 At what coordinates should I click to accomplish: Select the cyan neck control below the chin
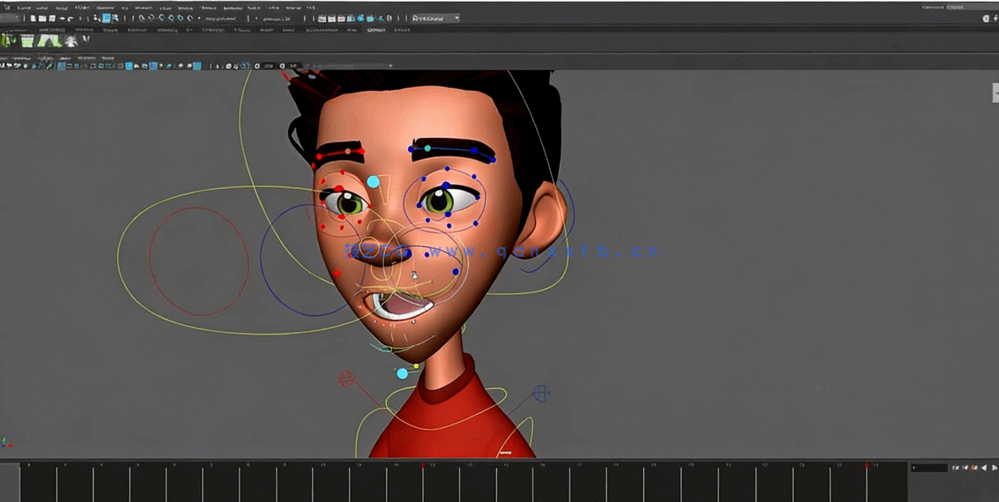402,373
